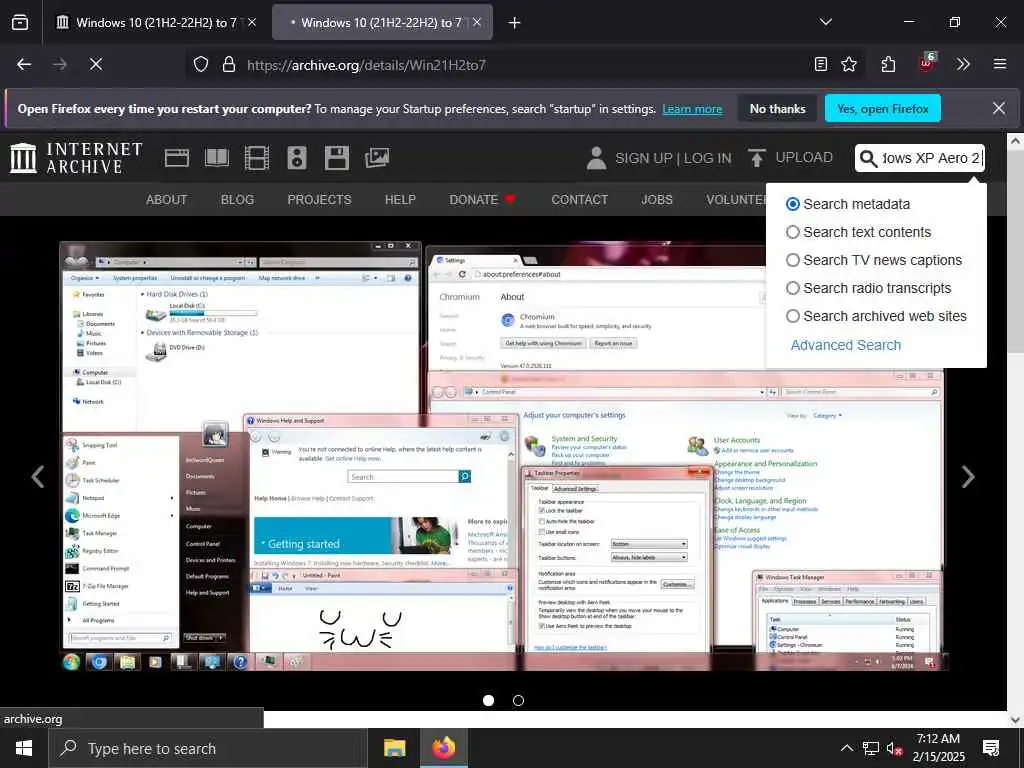Go back to the previous page

pyautogui.click(x=24, y=64)
